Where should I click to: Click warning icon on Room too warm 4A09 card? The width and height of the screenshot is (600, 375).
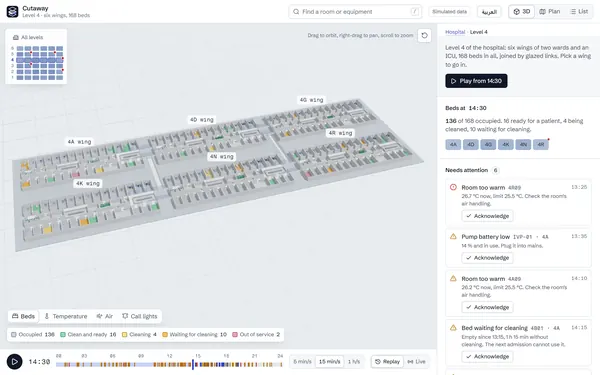point(453,279)
